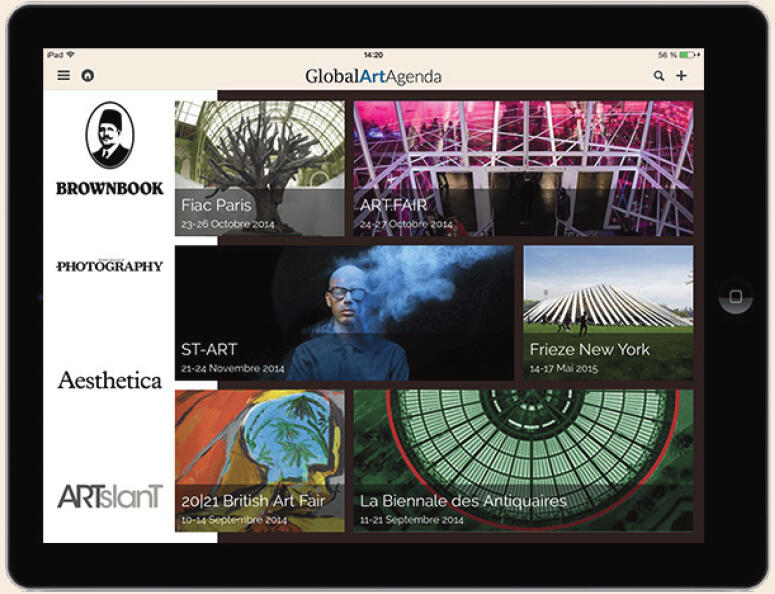Image resolution: width=775 pixels, height=594 pixels.
Task: Tap the home icon in top bar
Action: 87,75
